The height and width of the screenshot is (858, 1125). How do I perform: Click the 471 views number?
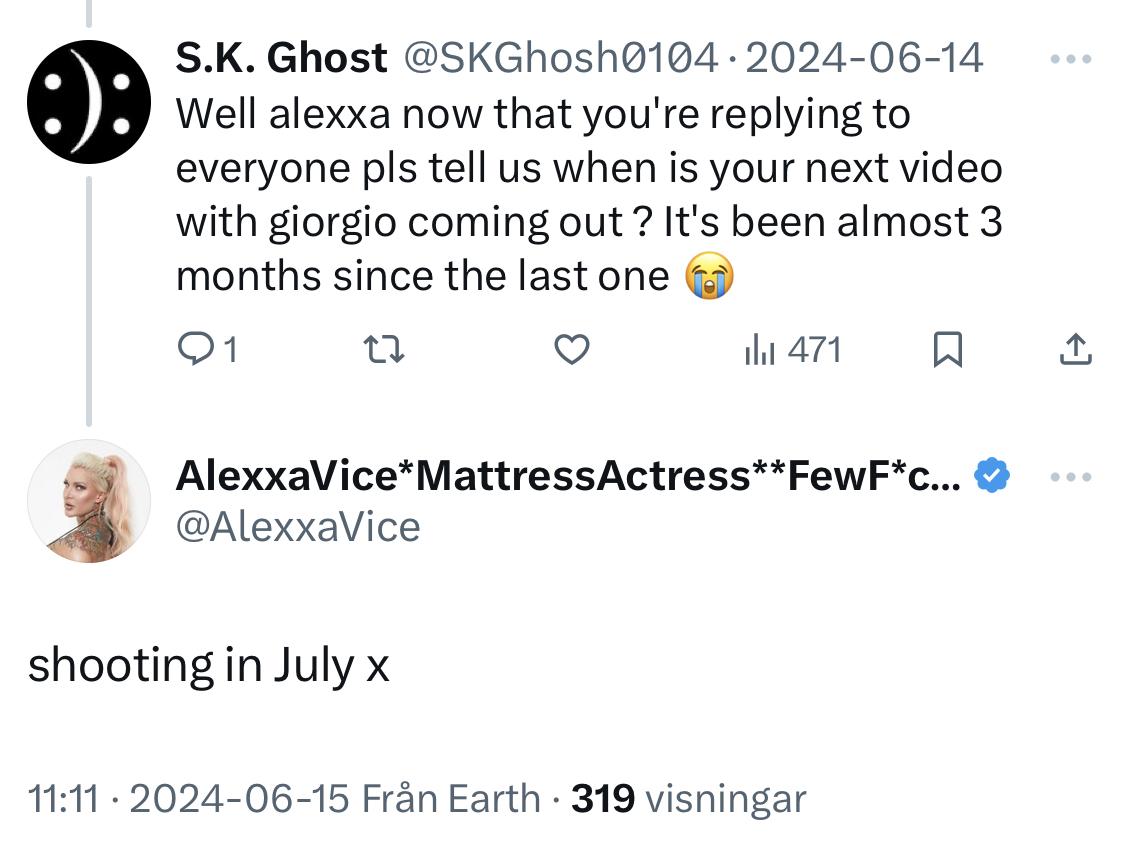pos(814,349)
